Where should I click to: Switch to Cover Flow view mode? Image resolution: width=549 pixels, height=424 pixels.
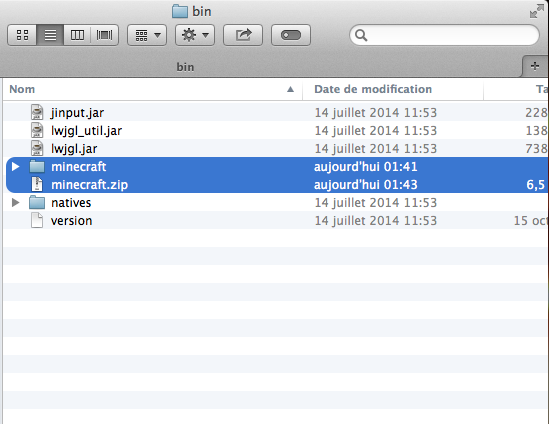pos(105,35)
